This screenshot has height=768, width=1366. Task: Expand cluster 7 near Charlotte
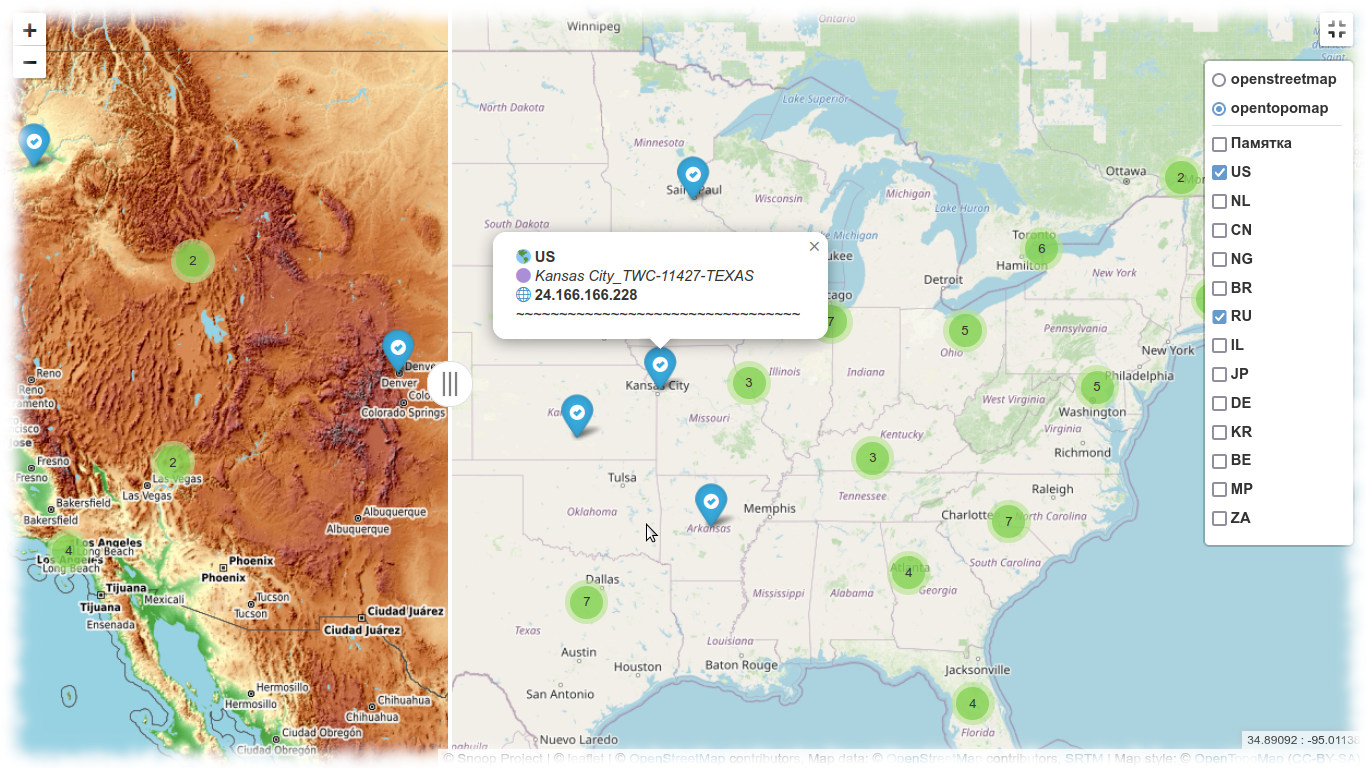[1008, 521]
